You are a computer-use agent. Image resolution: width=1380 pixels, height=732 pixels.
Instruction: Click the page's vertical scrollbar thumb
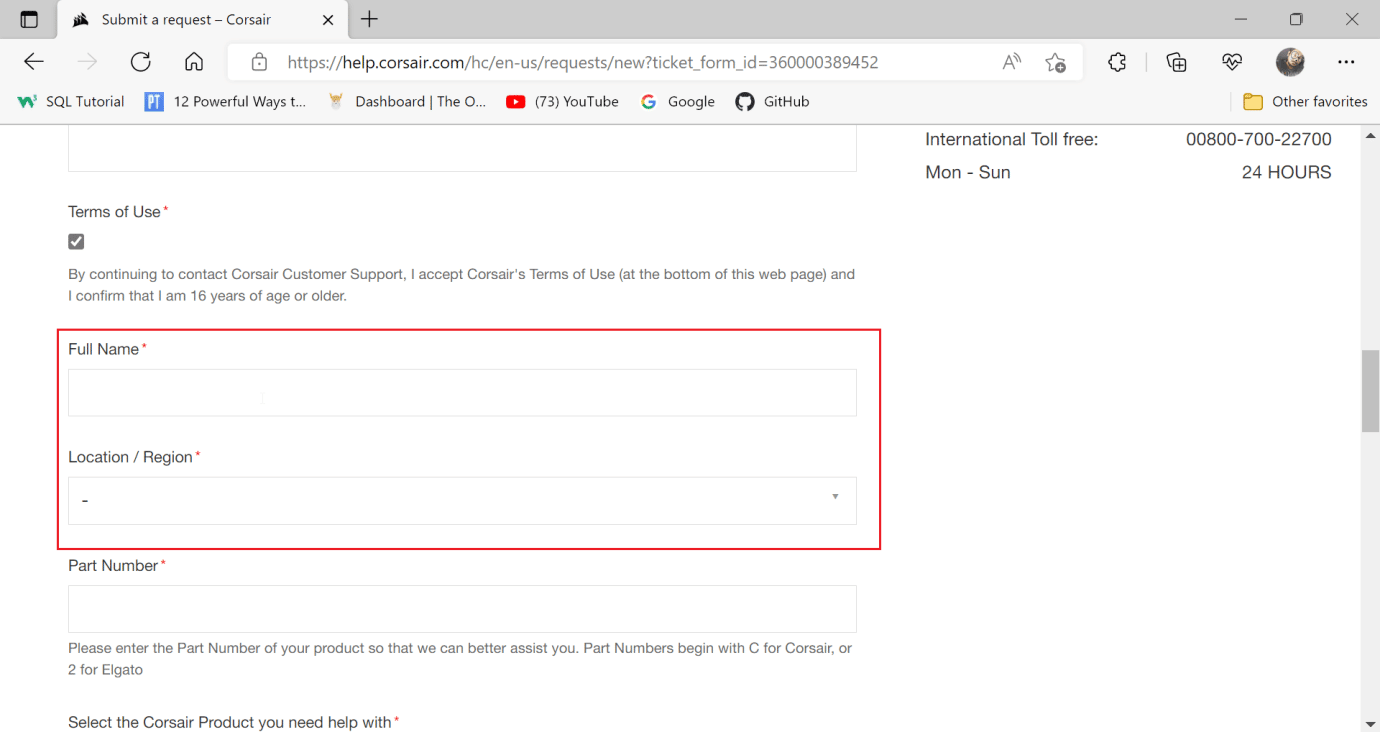[x=1370, y=390]
